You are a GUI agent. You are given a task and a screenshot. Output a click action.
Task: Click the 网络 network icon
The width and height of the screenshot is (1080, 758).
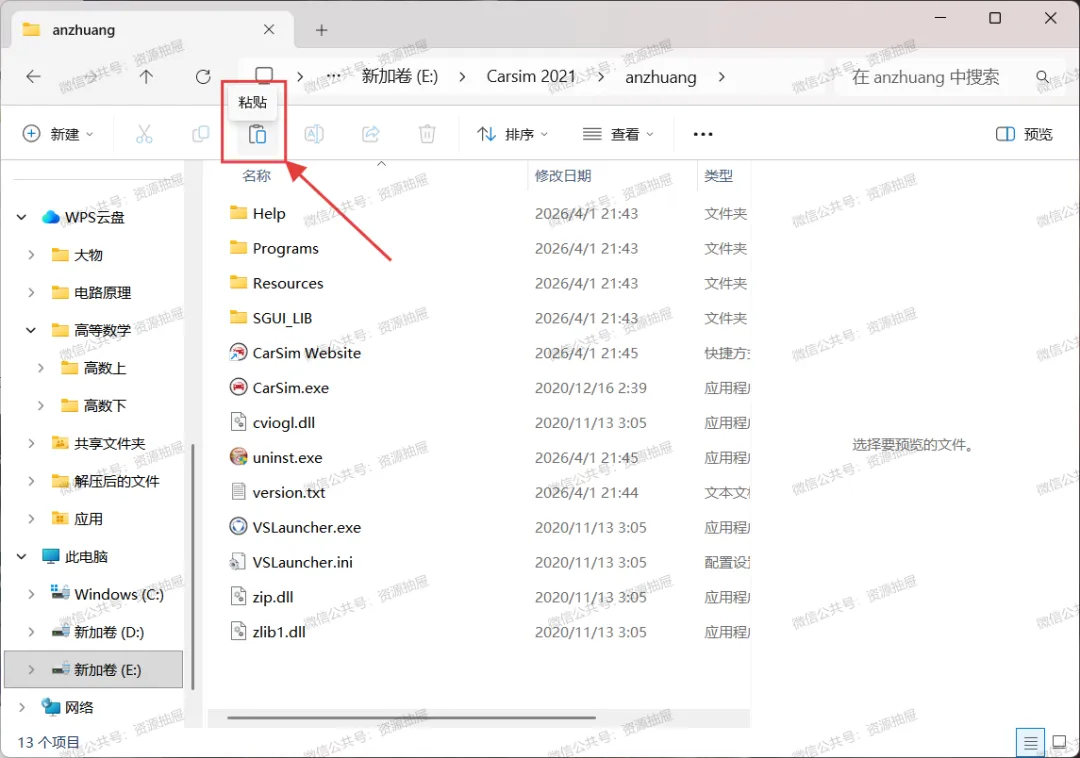(51, 707)
